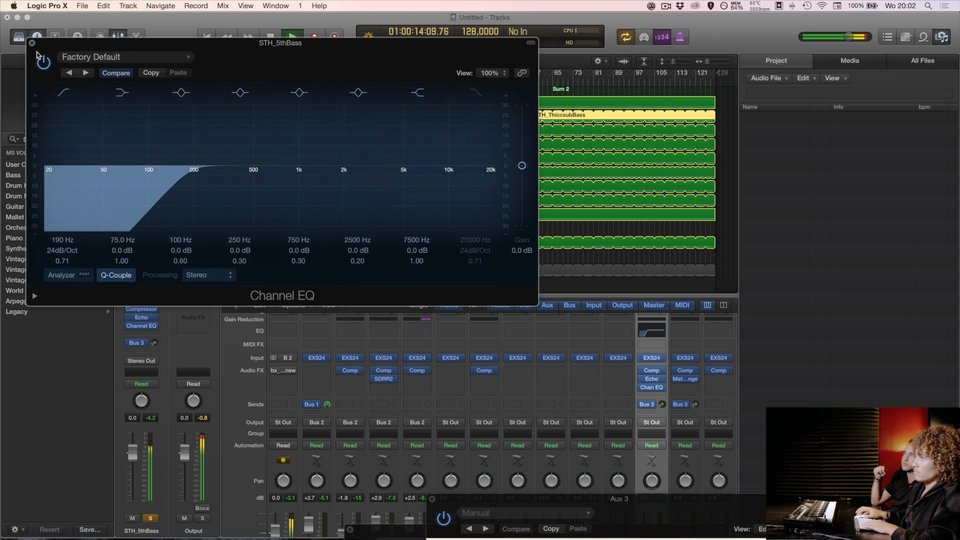960x540 pixels.
Task: Filter the mixer by Bus channels
Action: point(569,305)
